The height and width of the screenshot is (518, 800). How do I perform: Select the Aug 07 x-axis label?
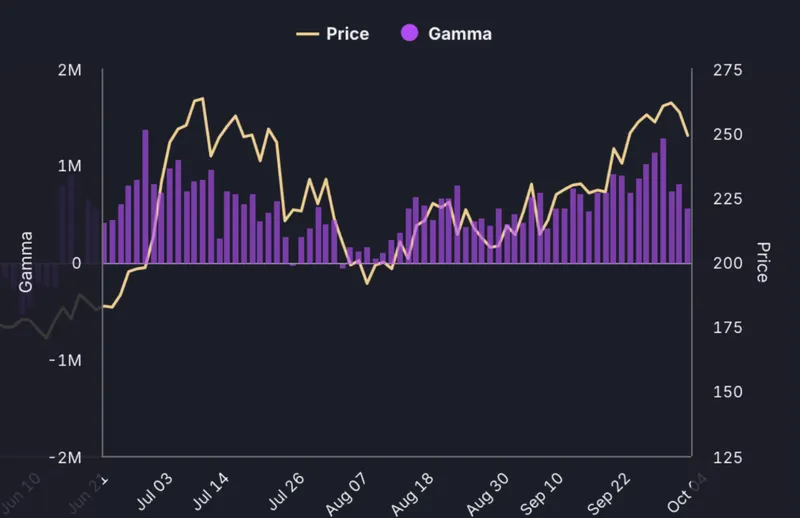(x=351, y=494)
